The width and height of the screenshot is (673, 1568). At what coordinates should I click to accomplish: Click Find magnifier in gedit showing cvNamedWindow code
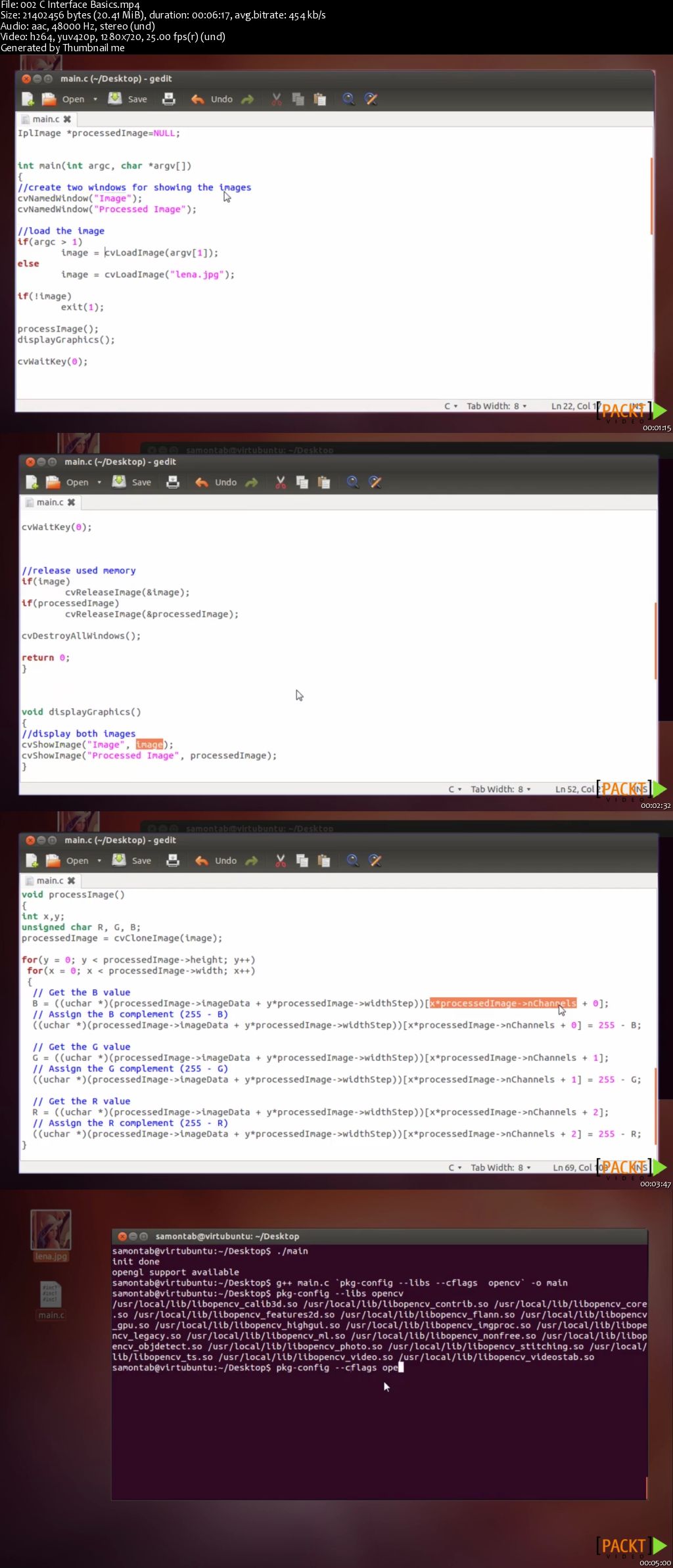348,99
